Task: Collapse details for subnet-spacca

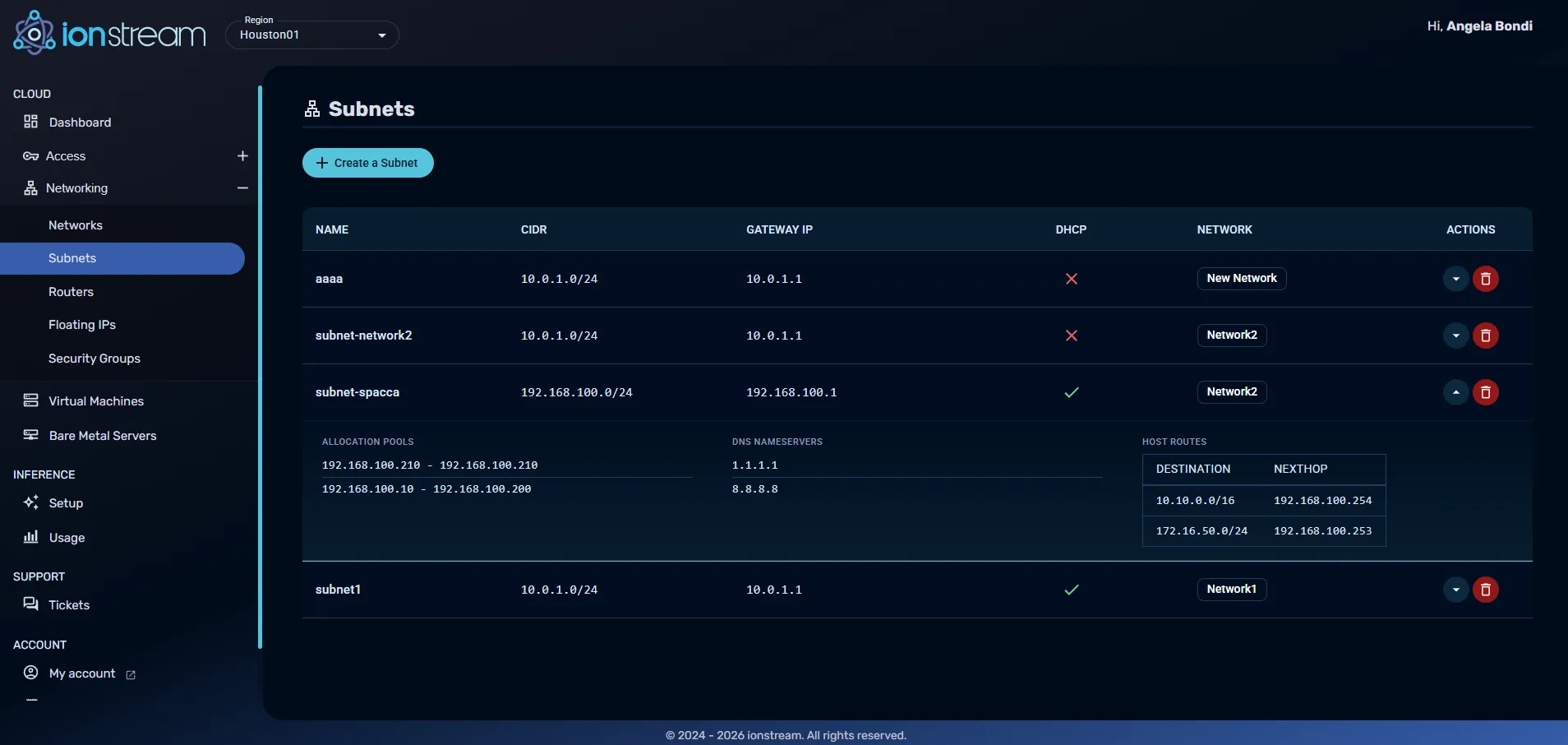Action: pos(1456,392)
